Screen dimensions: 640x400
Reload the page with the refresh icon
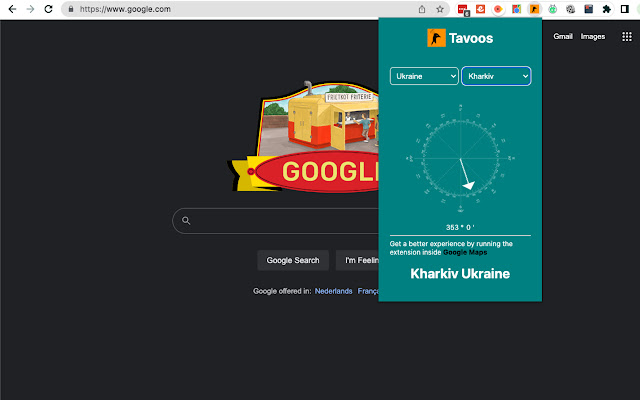[x=48, y=9]
